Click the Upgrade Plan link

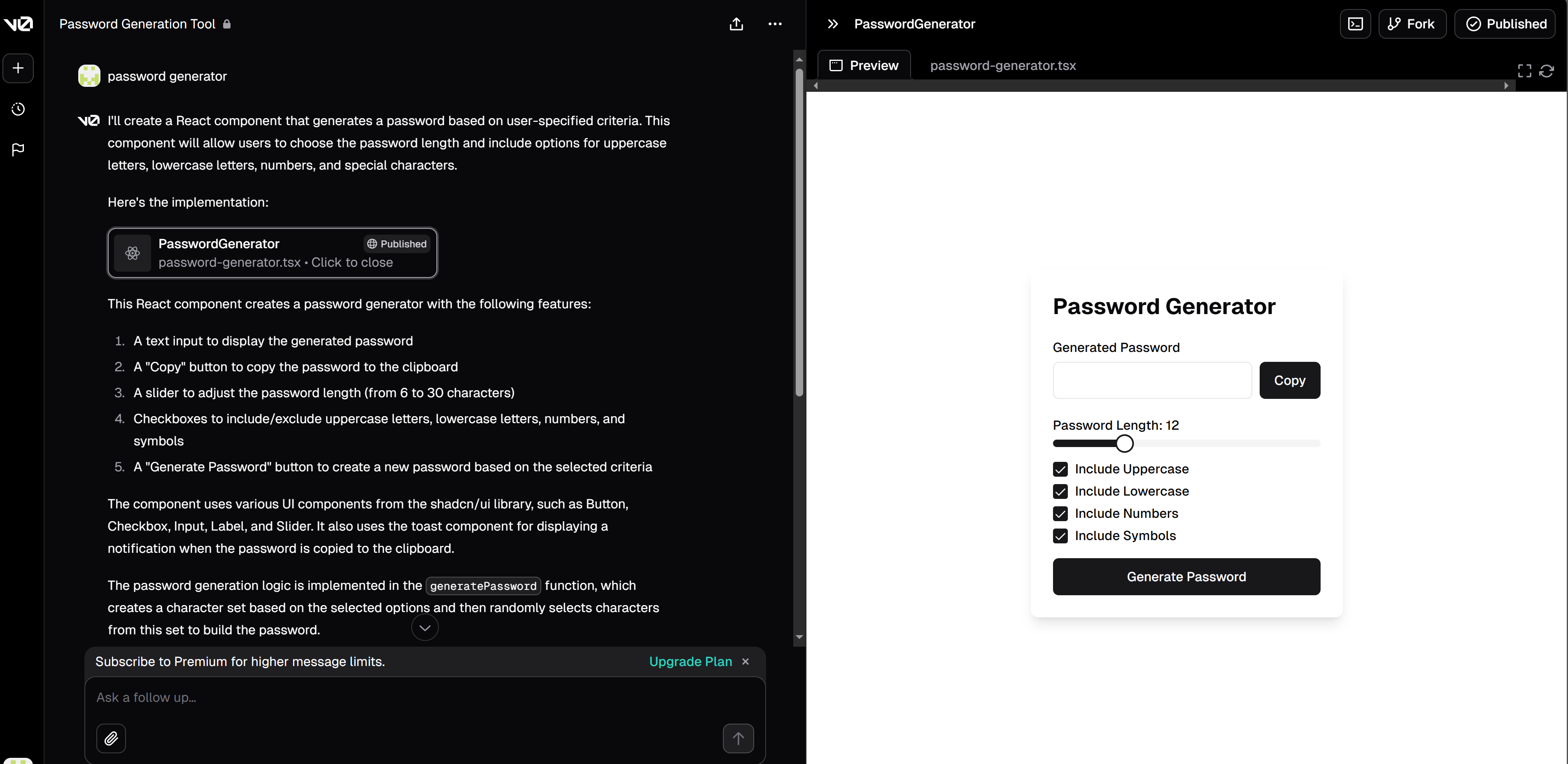(690, 661)
